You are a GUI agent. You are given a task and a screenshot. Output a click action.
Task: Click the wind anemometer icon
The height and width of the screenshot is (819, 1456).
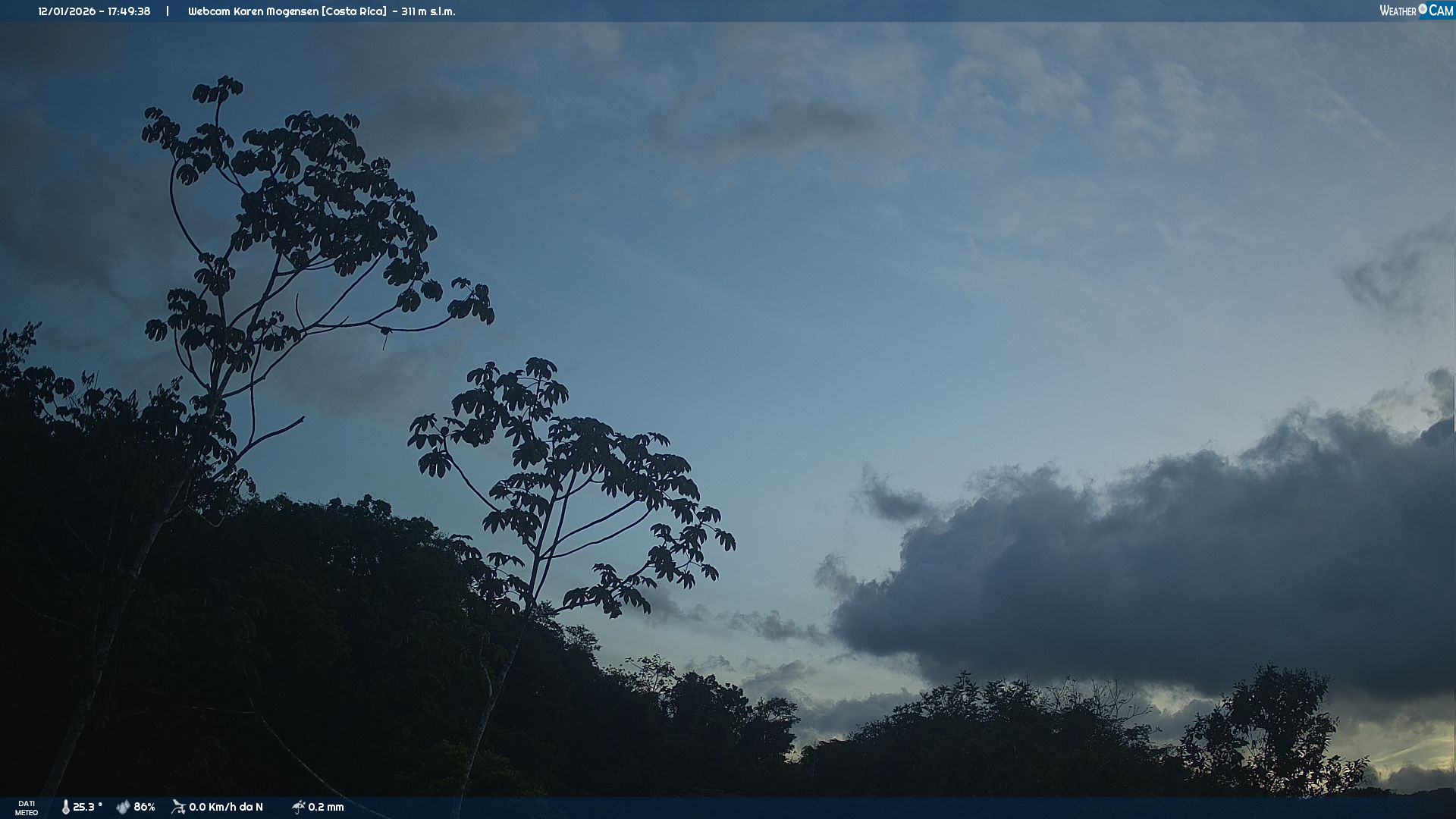coord(178,807)
